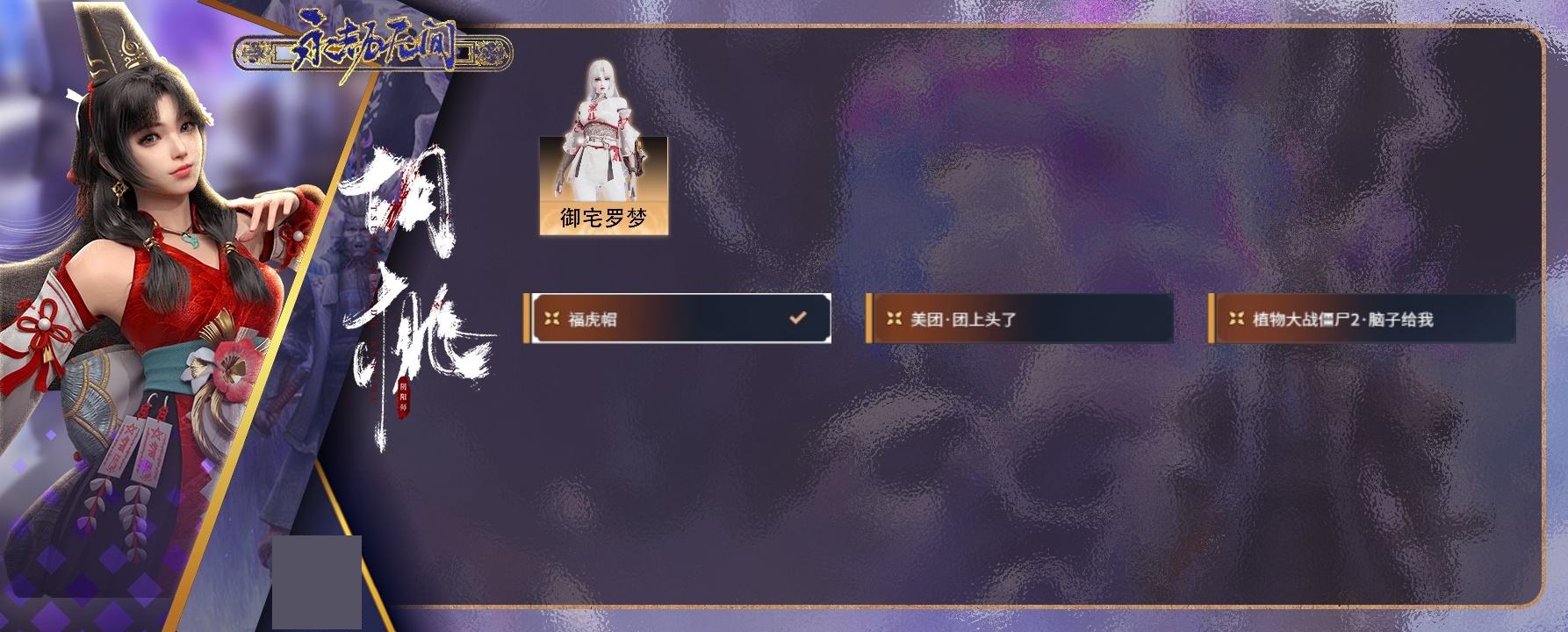The height and width of the screenshot is (632, 1568).
Task: Click the 御宅罗梦 name label
Action: coord(603,219)
